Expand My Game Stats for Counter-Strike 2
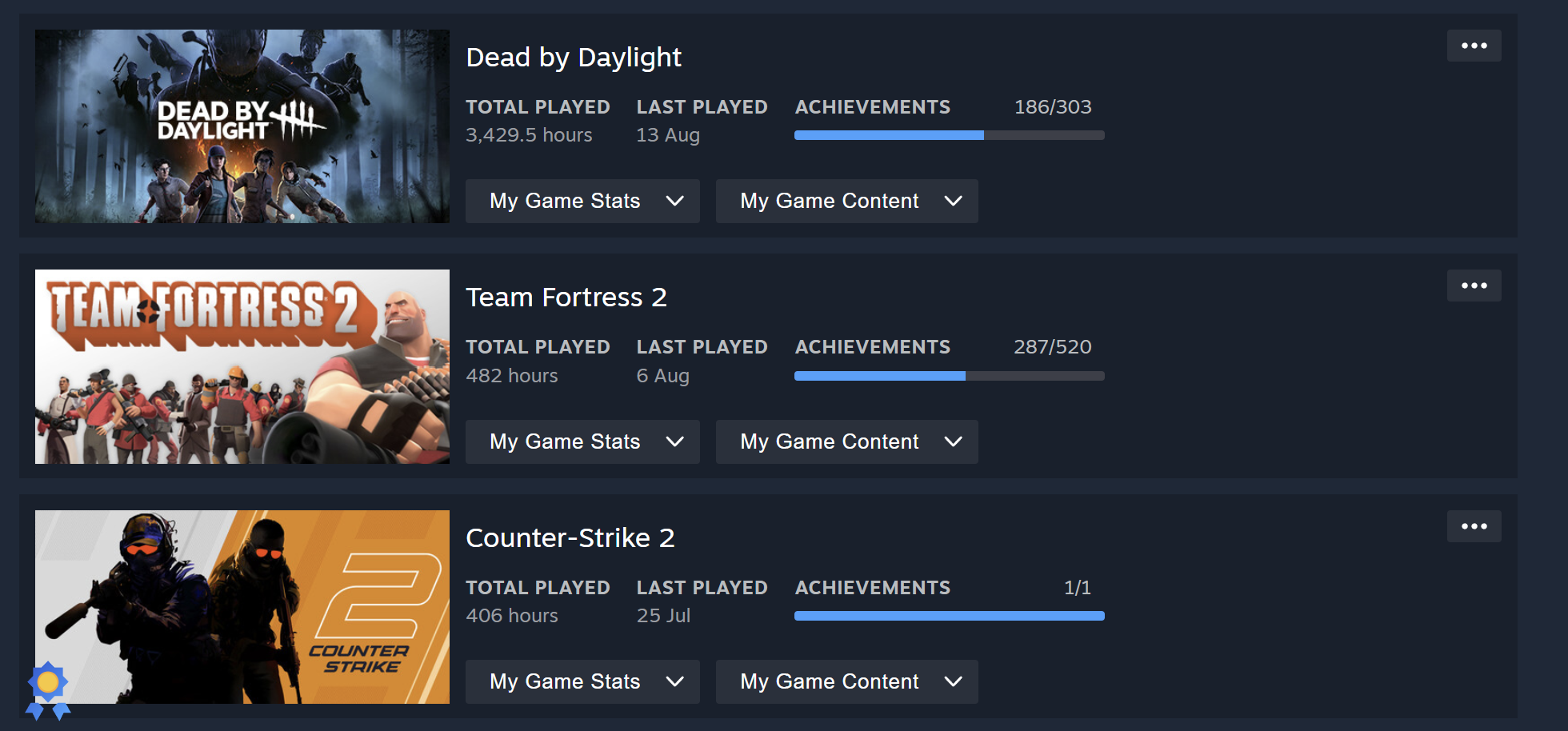The image size is (1568, 731). (582, 681)
